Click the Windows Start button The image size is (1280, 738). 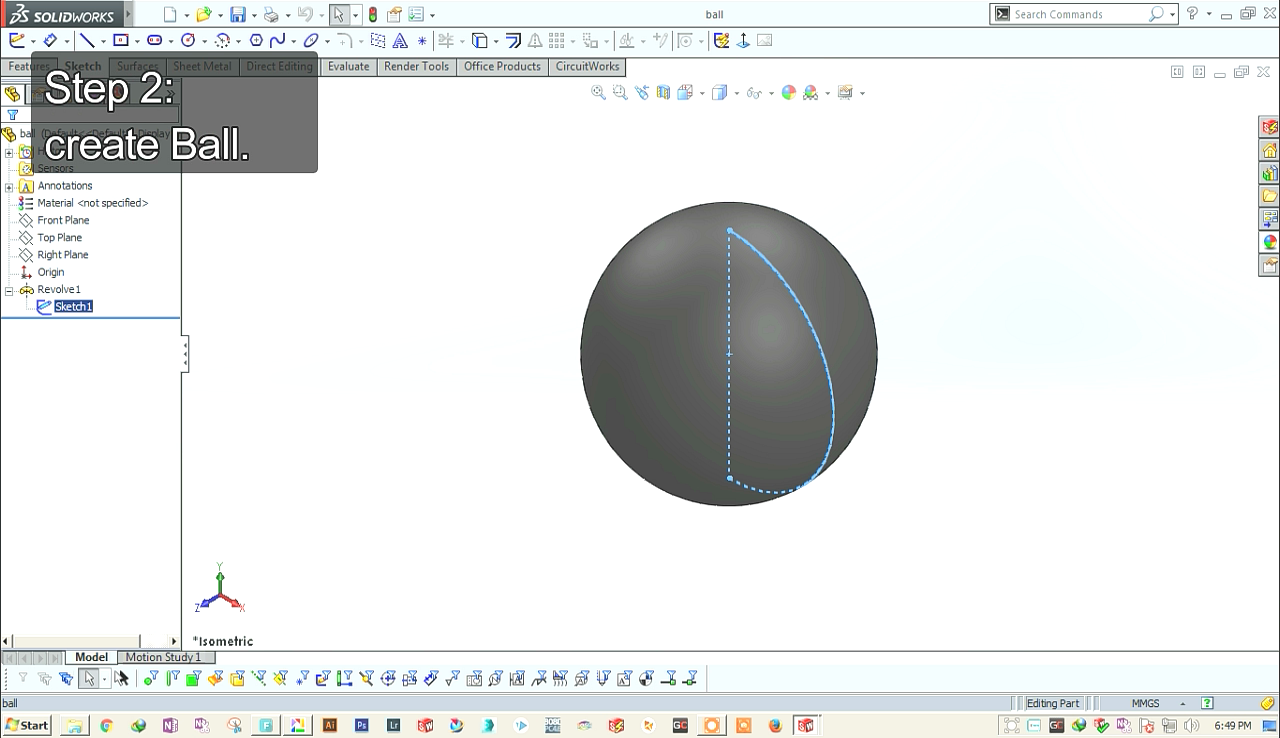coord(28,725)
